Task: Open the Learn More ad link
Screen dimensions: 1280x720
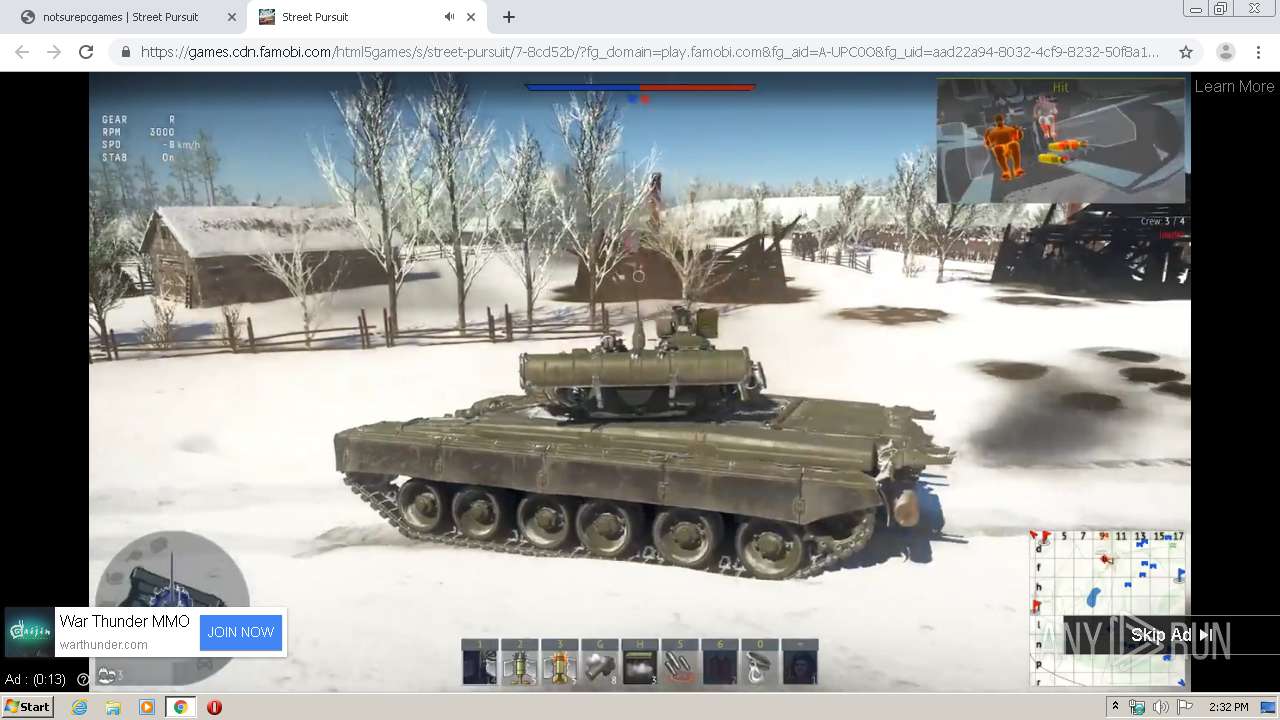Action: [x=1234, y=87]
